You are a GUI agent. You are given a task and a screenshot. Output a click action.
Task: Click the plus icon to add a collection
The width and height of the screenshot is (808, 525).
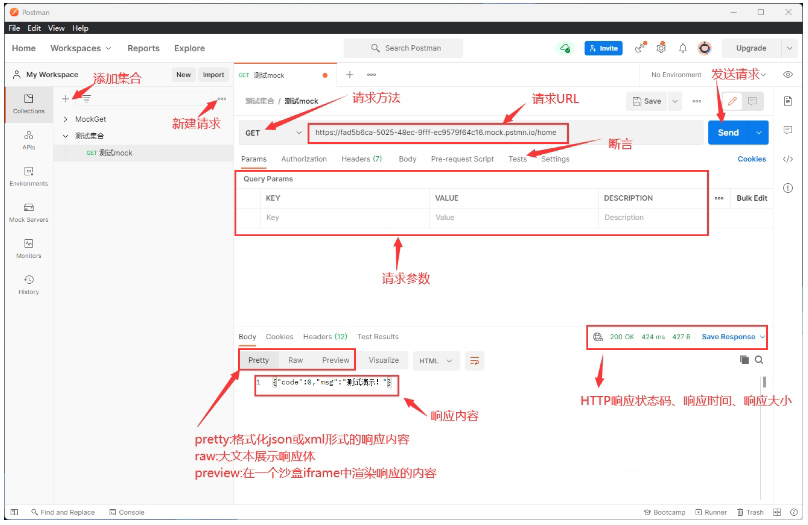click(x=66, y=98)
